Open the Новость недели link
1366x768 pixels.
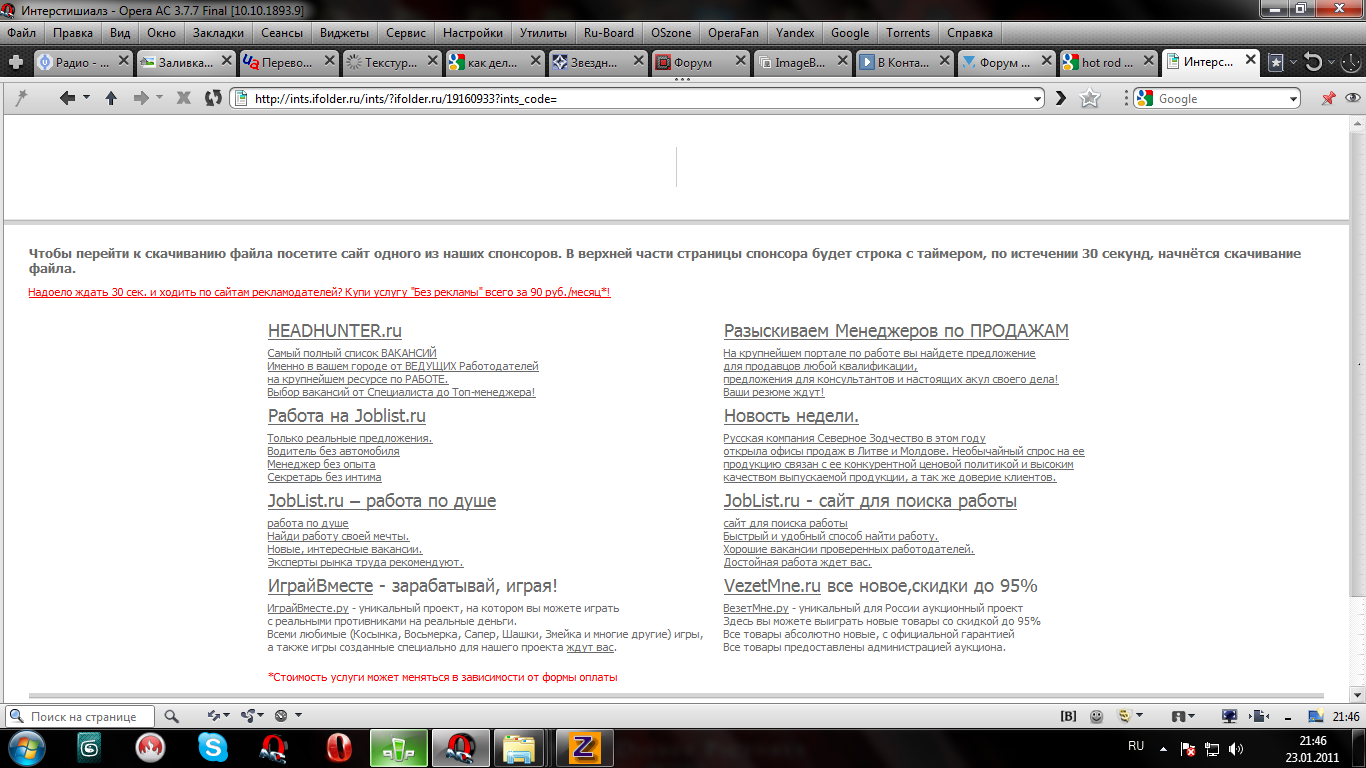tap(791, 416)
